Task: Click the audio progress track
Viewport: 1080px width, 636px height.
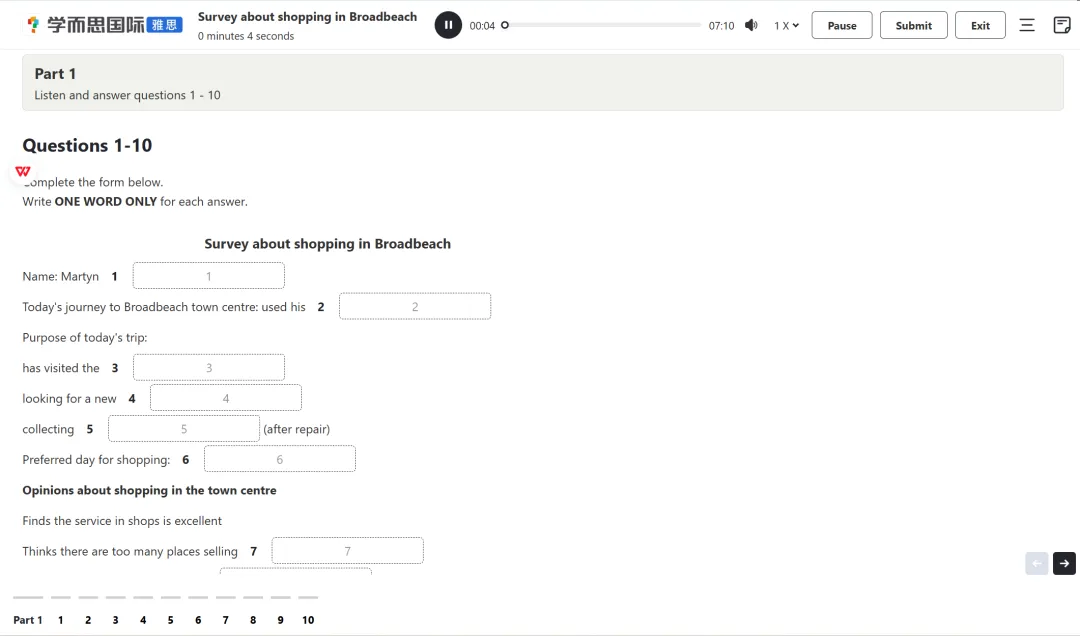Action: 603,25
